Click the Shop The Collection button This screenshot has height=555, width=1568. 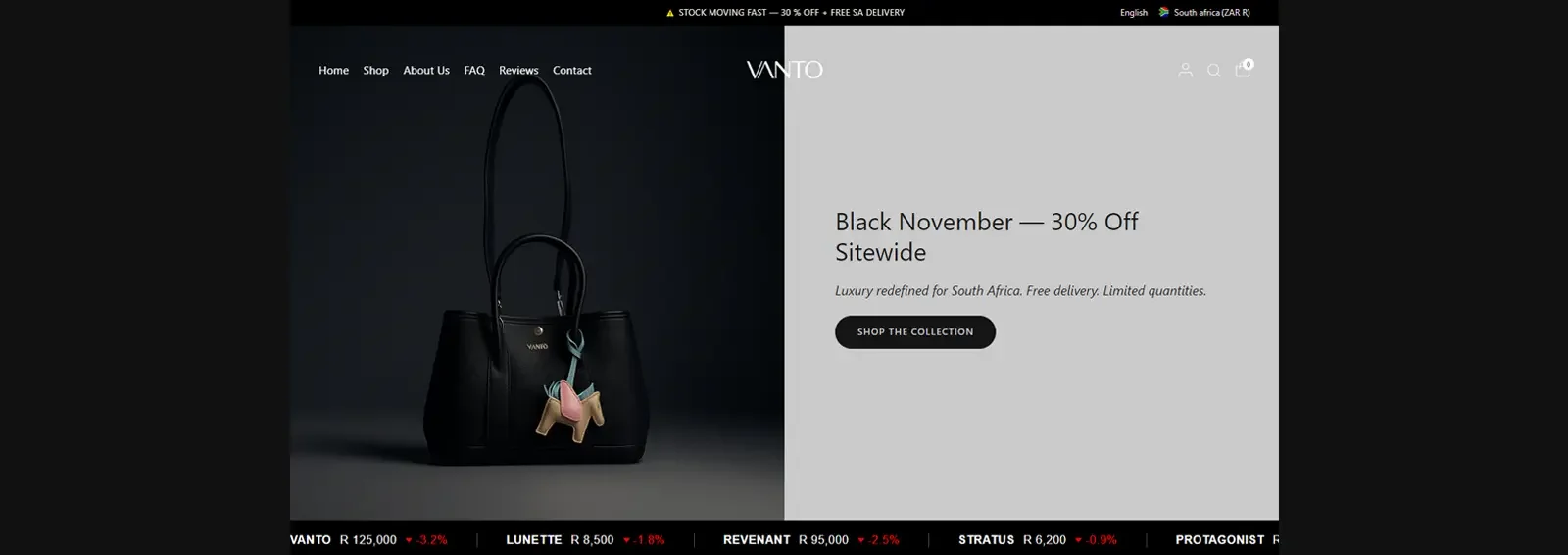point(915,332)
